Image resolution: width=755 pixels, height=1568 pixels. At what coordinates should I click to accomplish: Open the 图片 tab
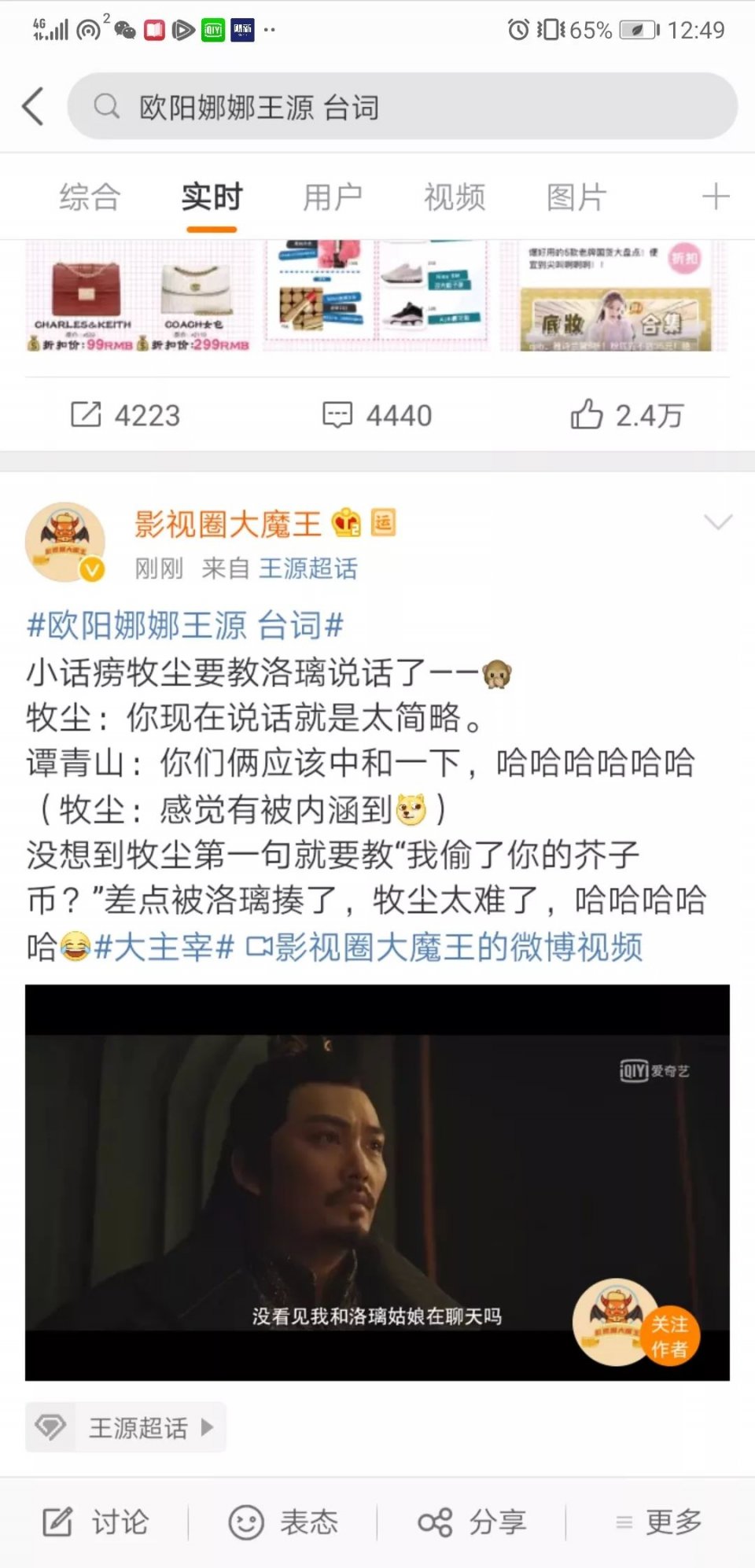[x=576, y=197]
